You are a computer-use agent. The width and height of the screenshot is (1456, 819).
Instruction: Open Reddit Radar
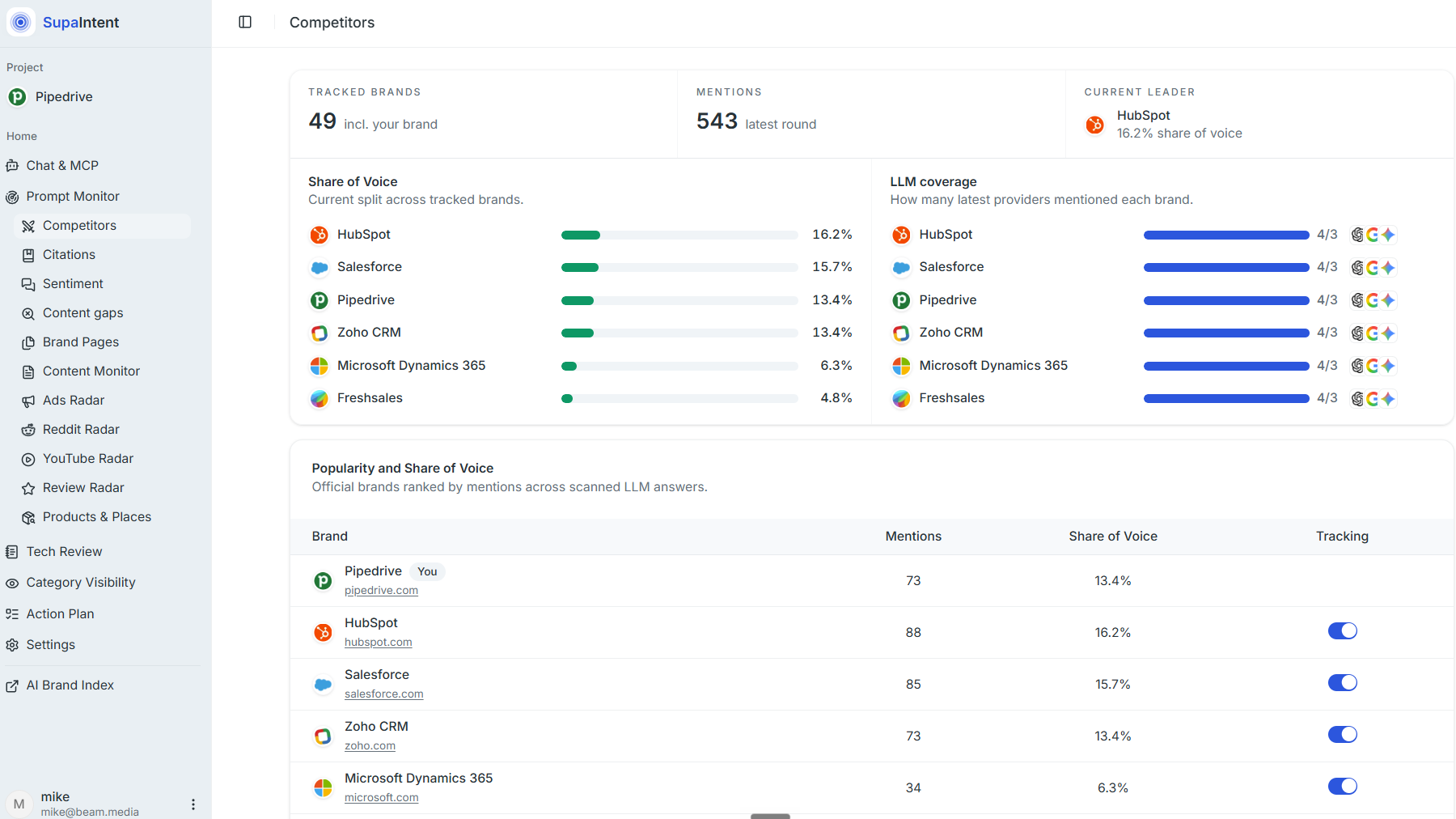pyautogui.click(x=81, y=429)
